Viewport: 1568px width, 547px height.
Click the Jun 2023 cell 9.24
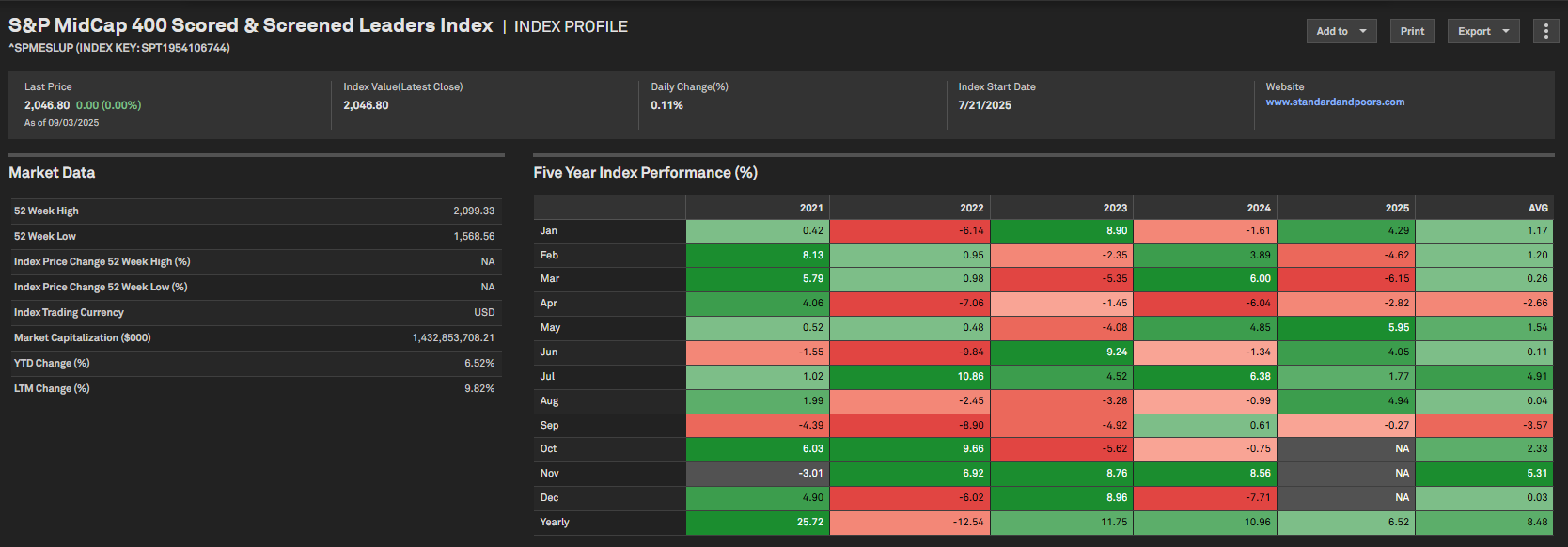[1062, 352]
